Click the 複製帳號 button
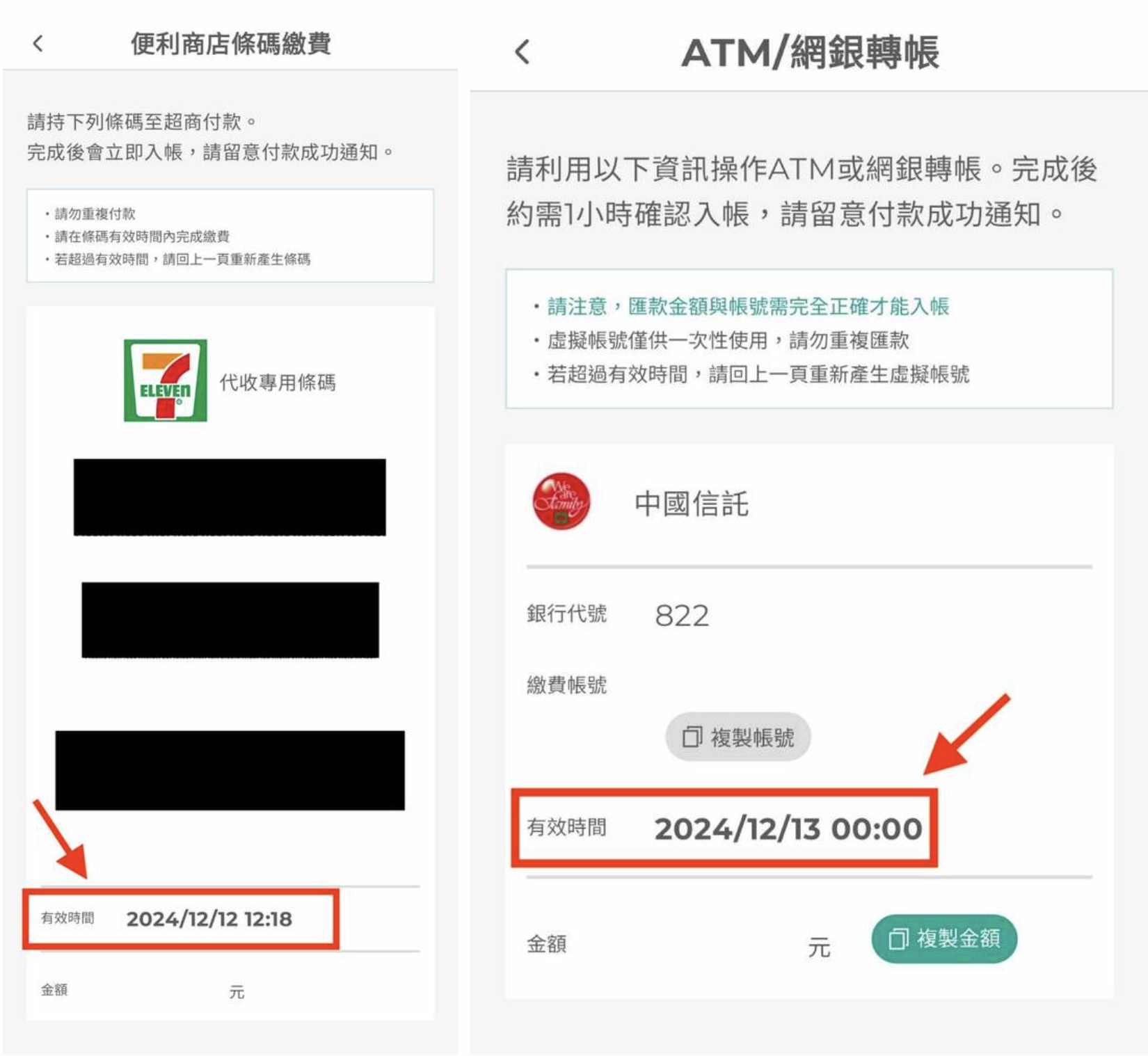The width and height of the screenshot is (1148, 1056). pyautogui.click(x=738, y=737)
